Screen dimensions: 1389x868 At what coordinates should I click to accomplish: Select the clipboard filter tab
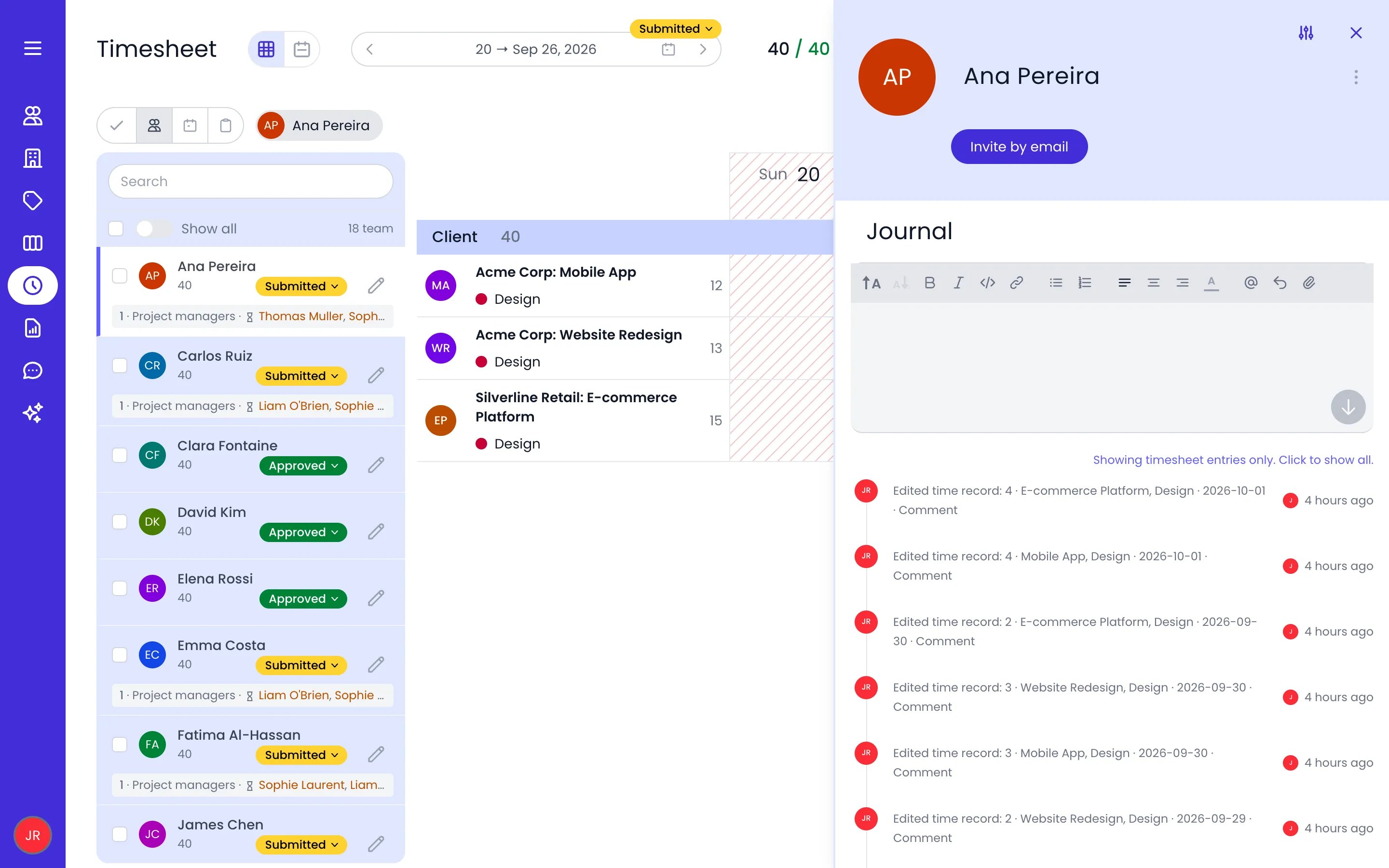click(226, 125)
